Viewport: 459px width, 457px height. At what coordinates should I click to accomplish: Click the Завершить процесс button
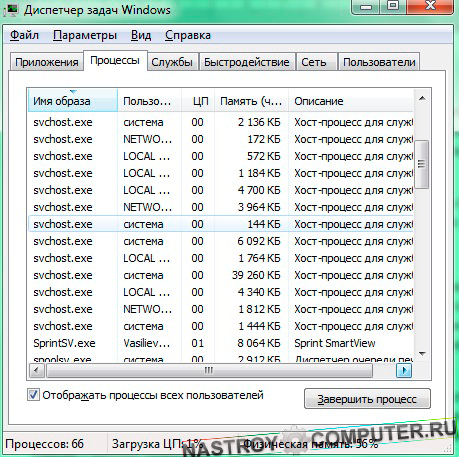click(x=367, y=399)
